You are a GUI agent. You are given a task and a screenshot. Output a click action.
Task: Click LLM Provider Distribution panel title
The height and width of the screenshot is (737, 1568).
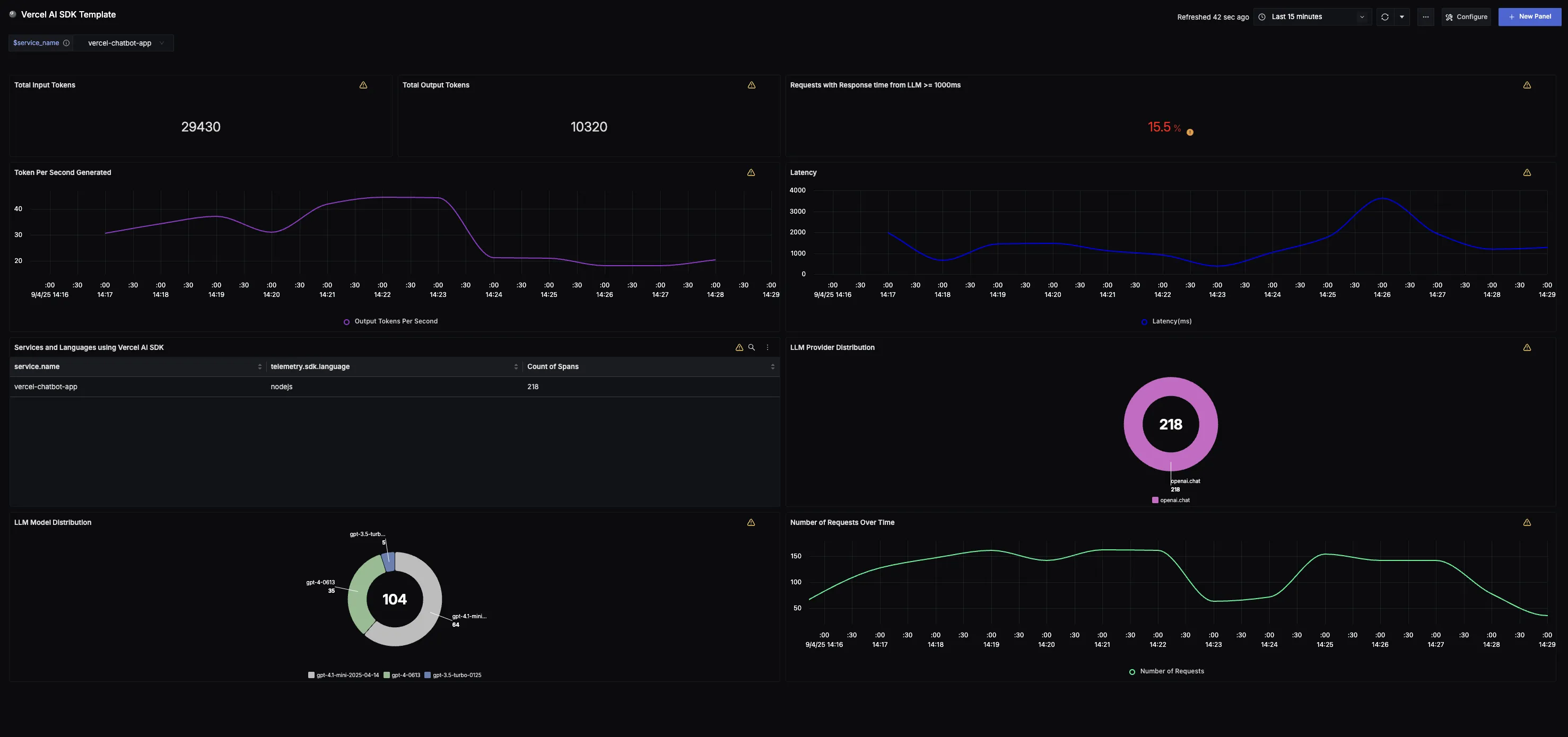(832, 347)
